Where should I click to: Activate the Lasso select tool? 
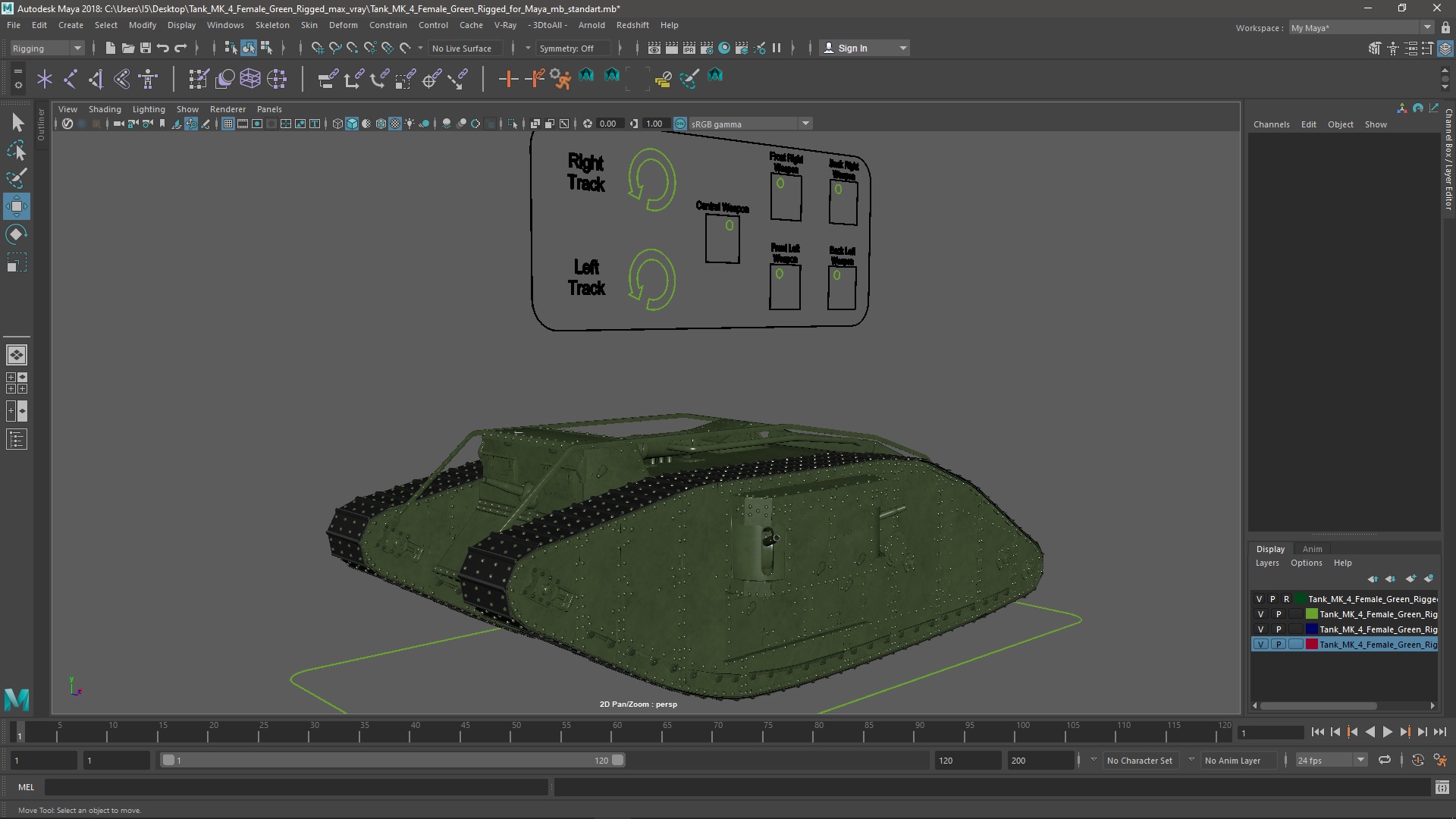(x=17, y=151)
